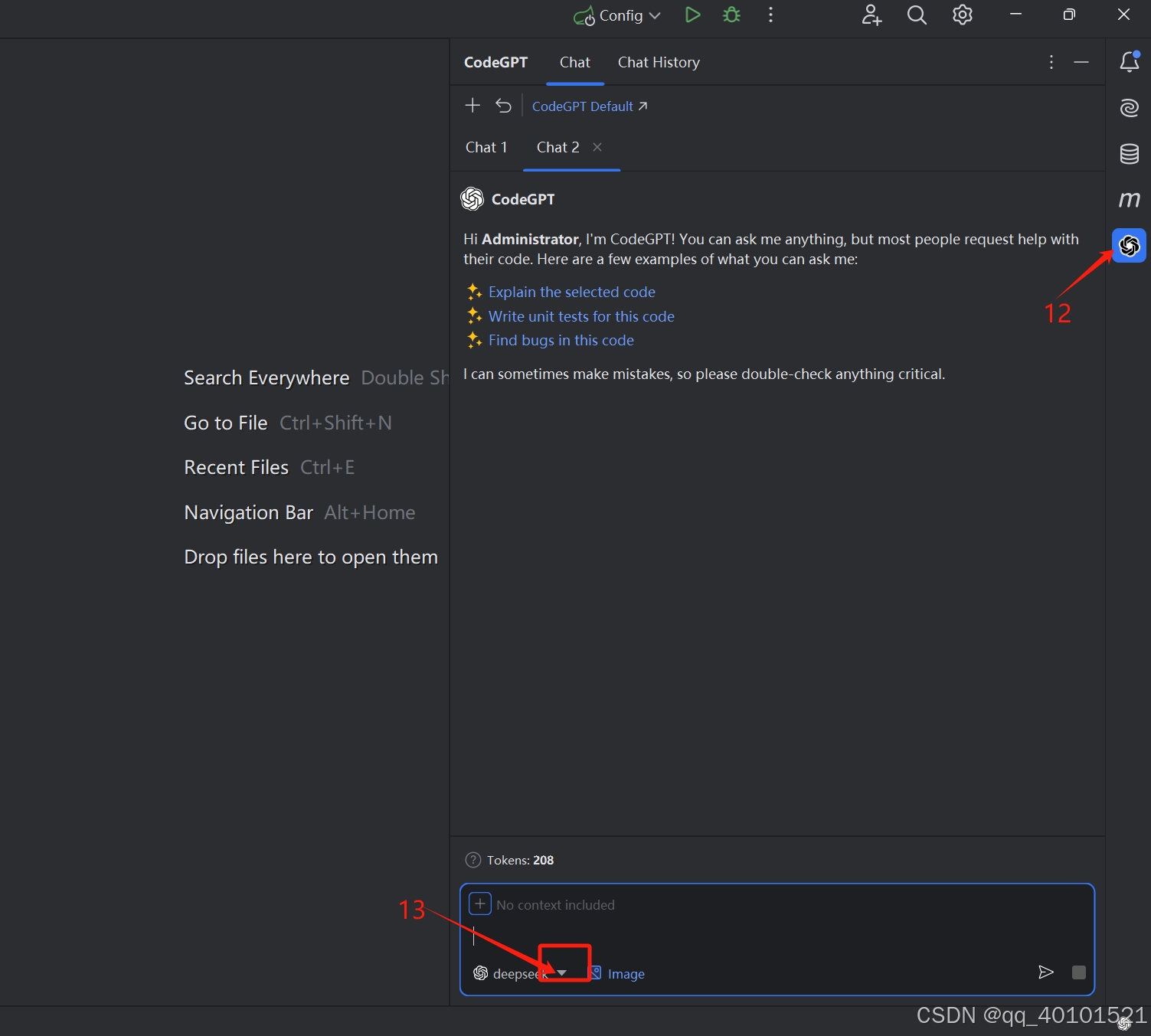Screen dimensions: 1151x1036
Task: Open the AI assistant spiral sidebar icon
Action: [x=1130, y=107]
